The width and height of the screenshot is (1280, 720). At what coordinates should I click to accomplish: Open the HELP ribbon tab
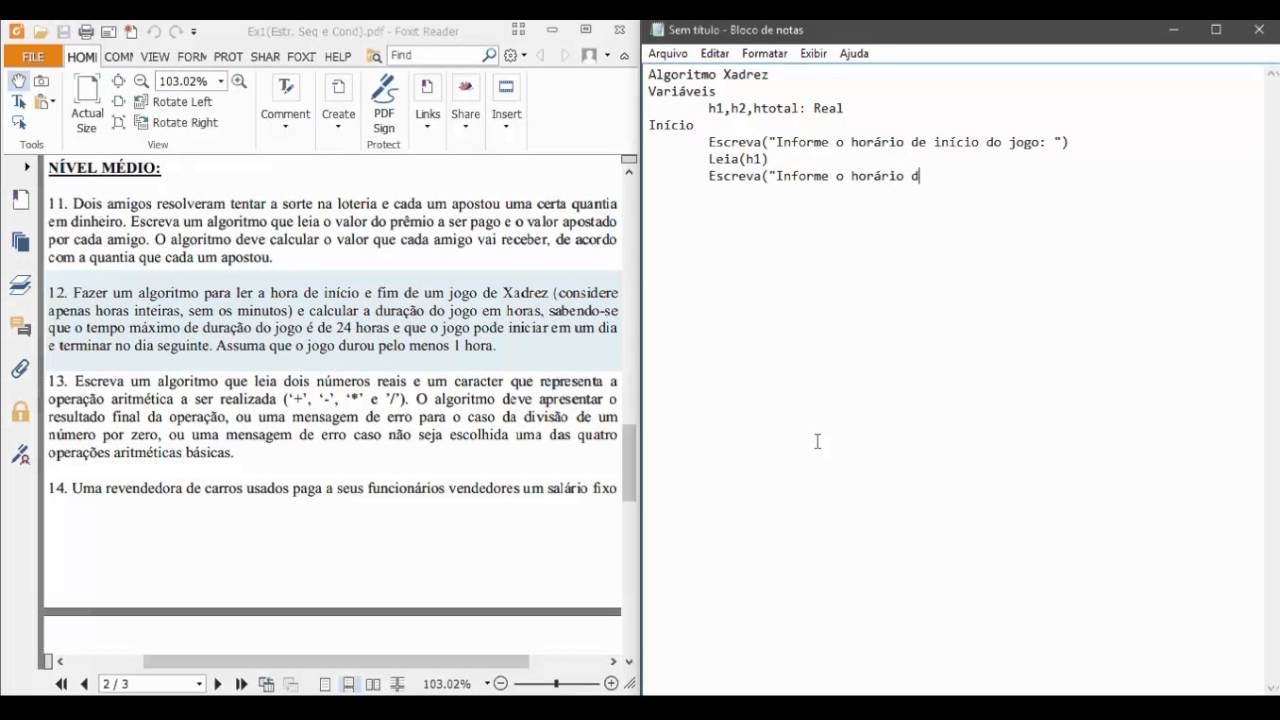[x=338, y=57]
